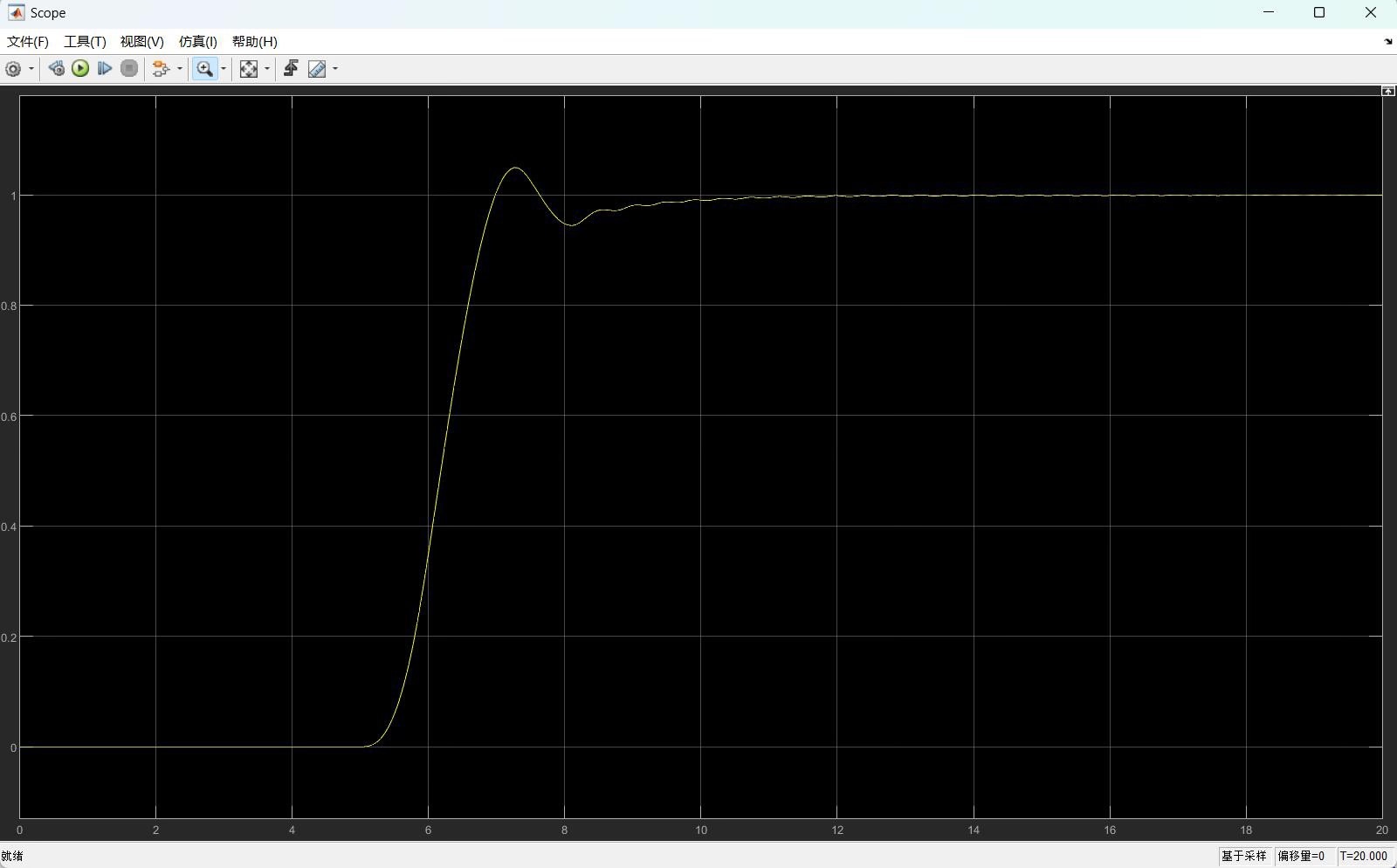
Task: Click the T=20.000 status bar entry
Action: [x=1364, y=857]
